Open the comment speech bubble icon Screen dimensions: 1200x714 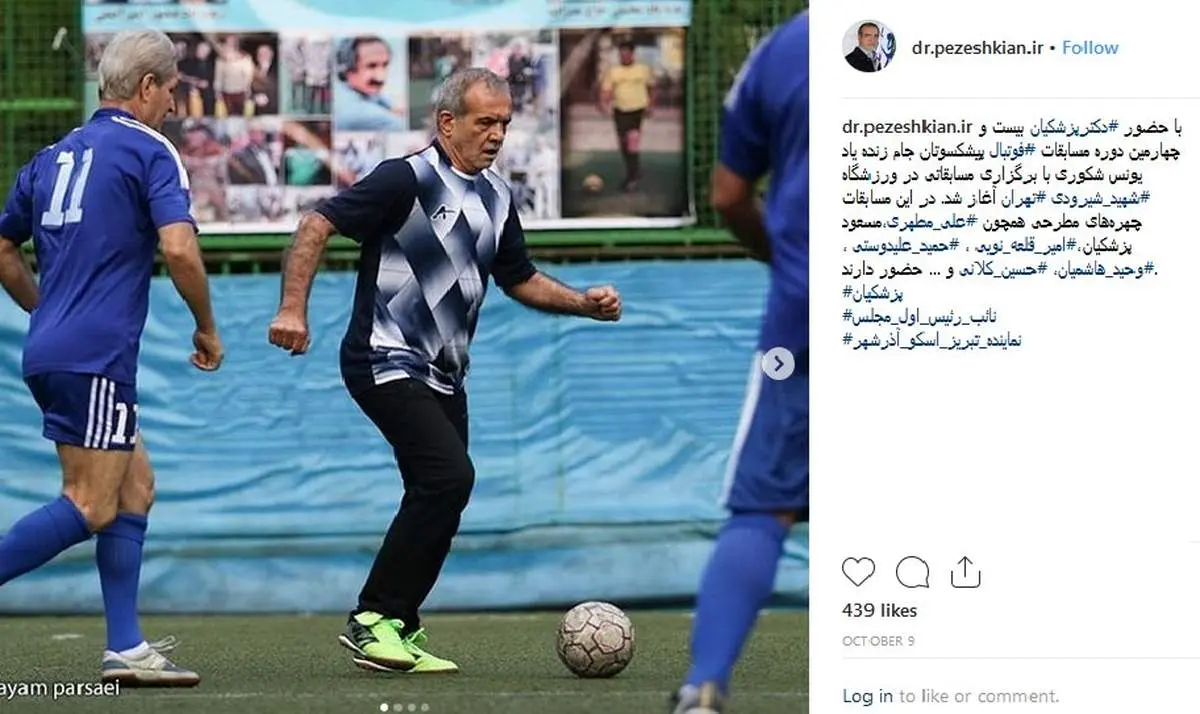pyautogui.click(x=912, y=572)
